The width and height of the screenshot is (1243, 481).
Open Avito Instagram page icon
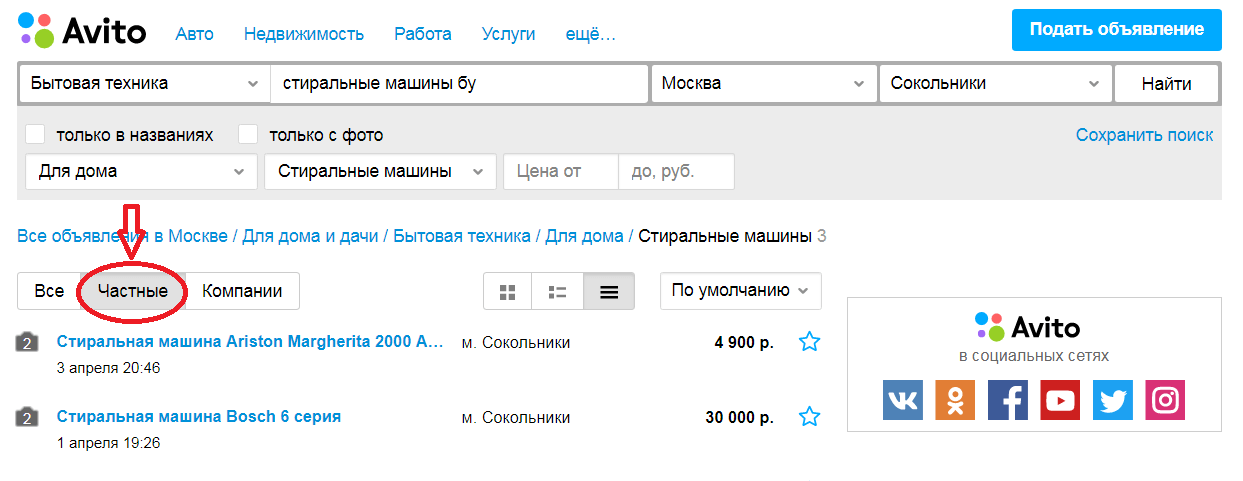coord(1165,399)
